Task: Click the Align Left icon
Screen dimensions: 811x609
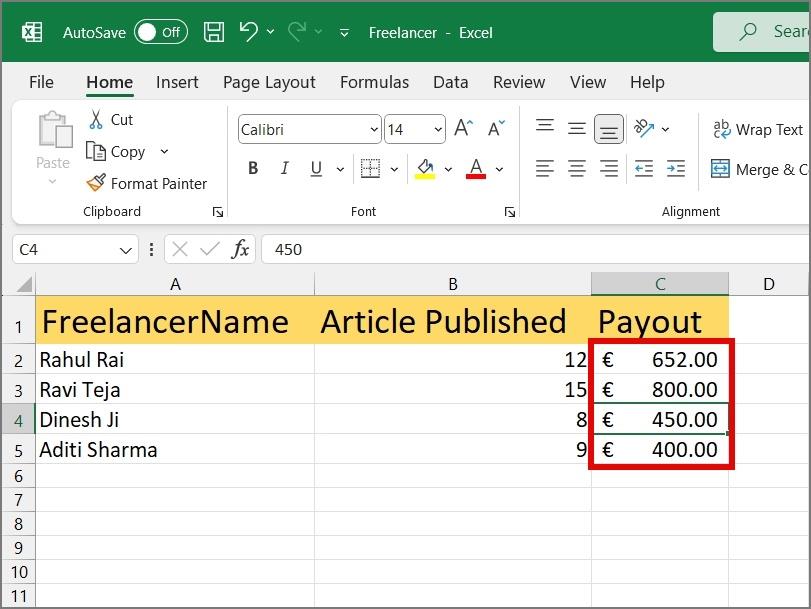Action: [545, 168]
